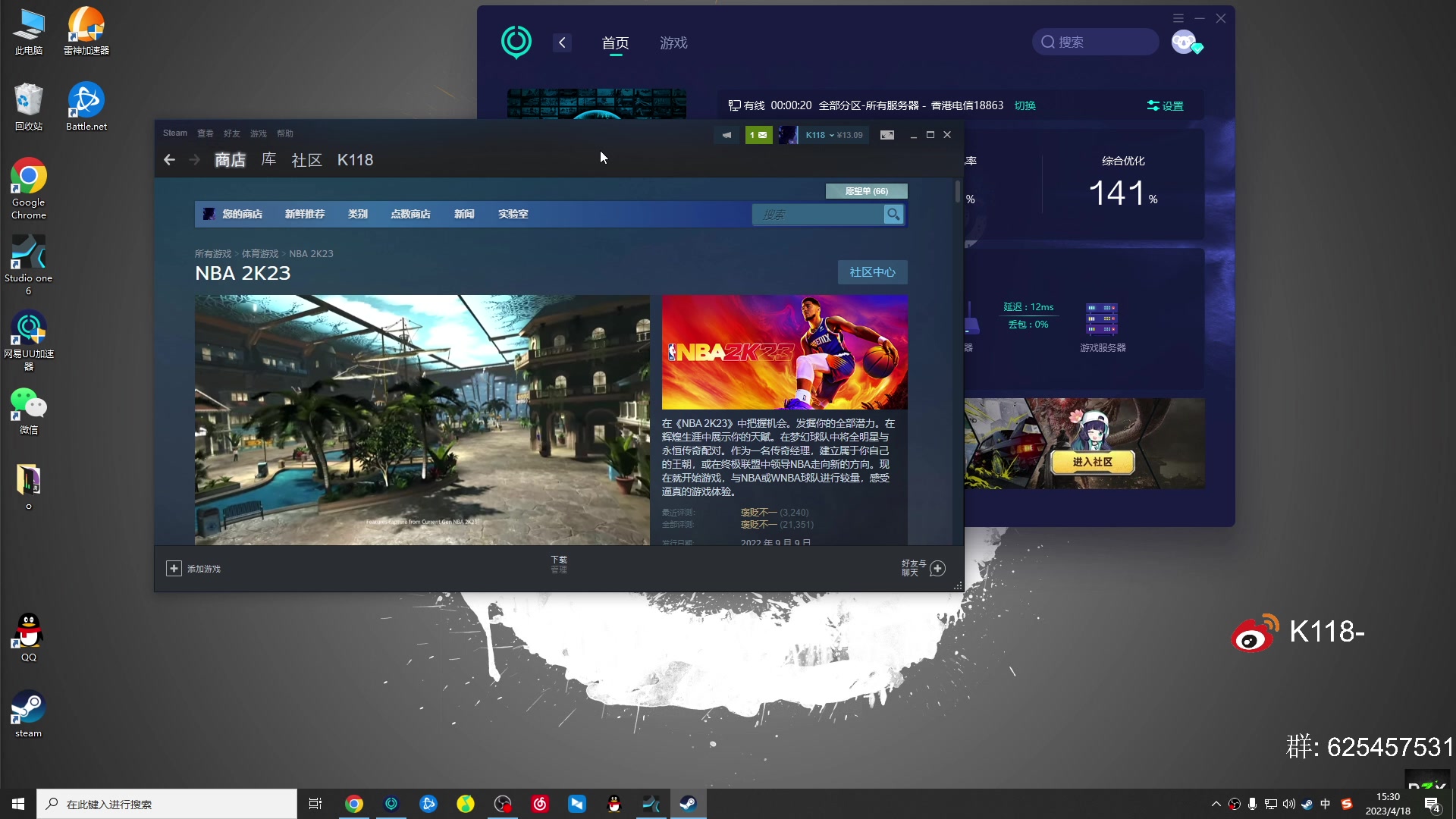Viewport: 1456px width, 819px height.
Task: Open 新闻 news in store nav
Action: tap(464, 215)
